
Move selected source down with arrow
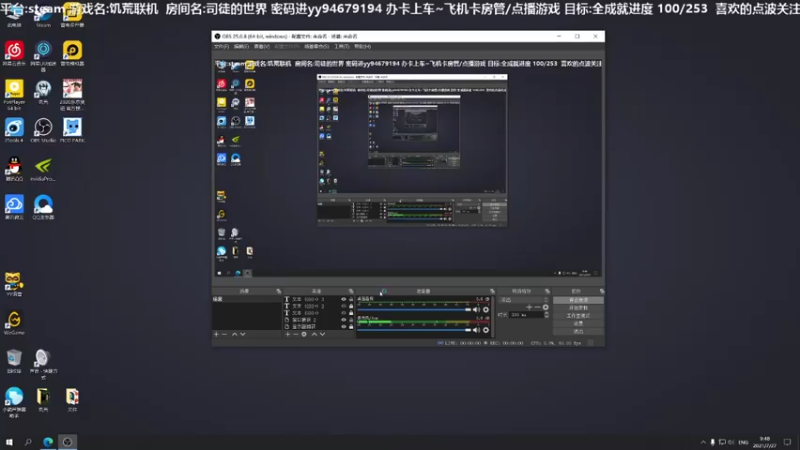point(322,334)
